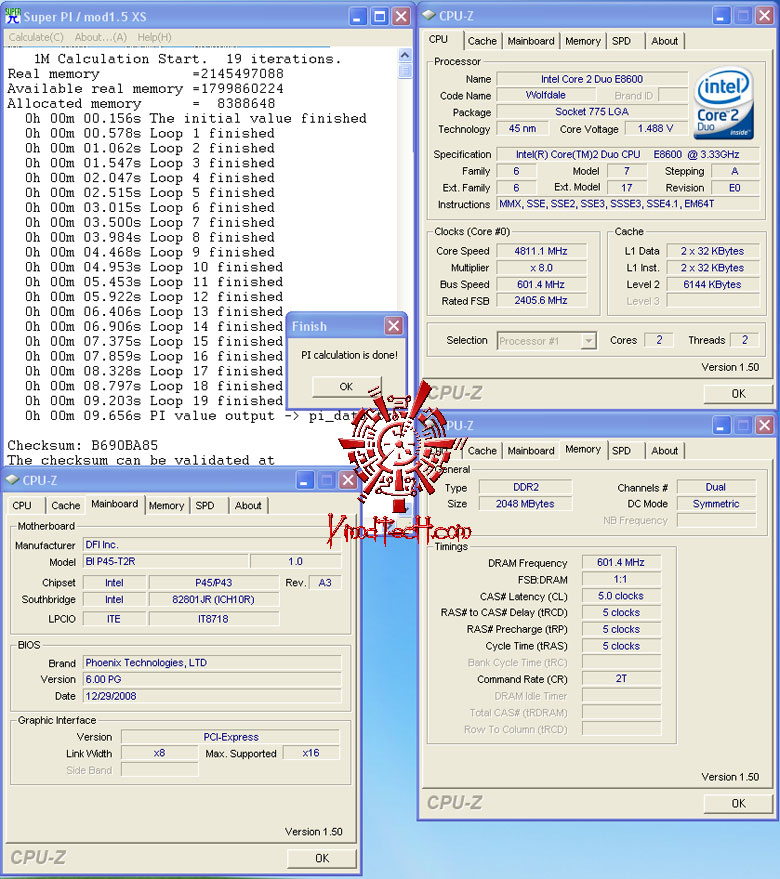Click the Loop 19 finished line
This screenshot has height=879, width=780.
pos(154,401)
